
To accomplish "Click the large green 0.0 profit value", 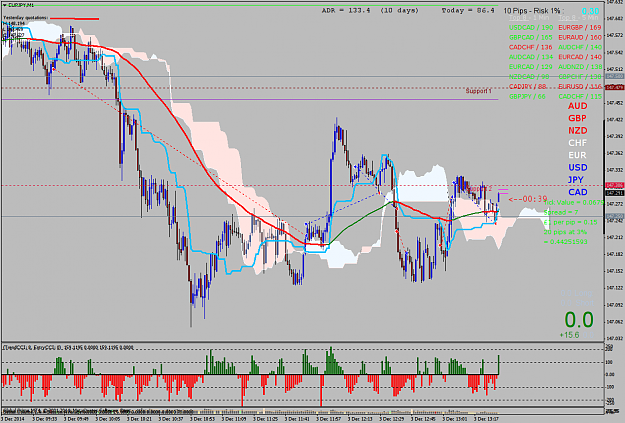I will point(579,320).
